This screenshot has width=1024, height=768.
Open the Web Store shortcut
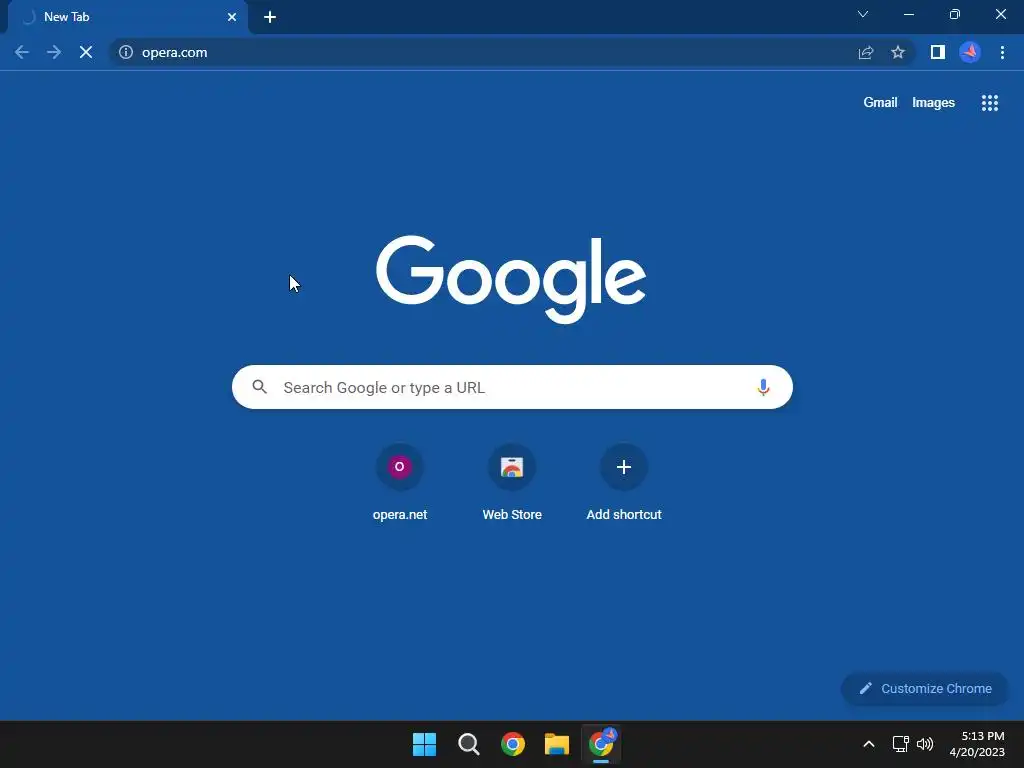coord(512,483)
